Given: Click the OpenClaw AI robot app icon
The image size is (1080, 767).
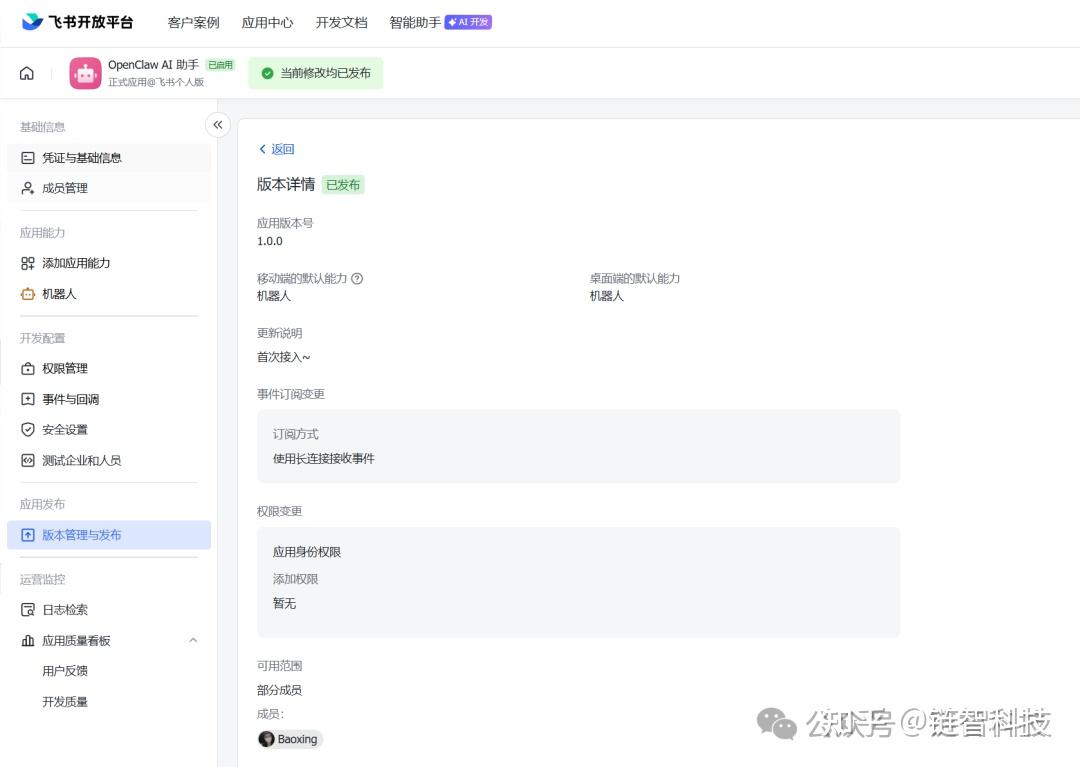Looking at the screenshot, I should coord(85,73).
